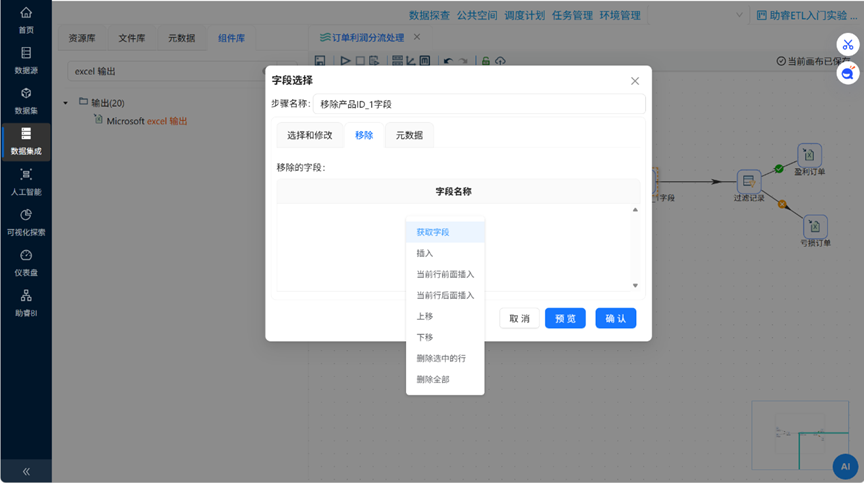Click the green lock toolbar icon
864x483 pixels.
pos(485,61)
